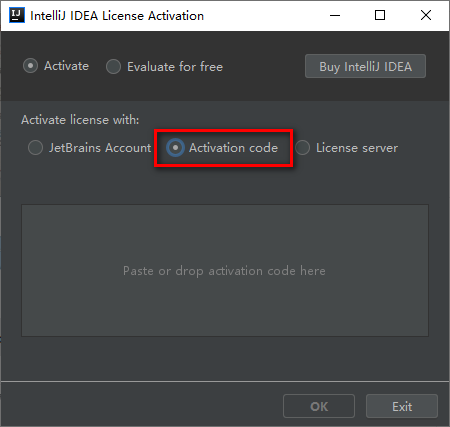The height and width of the screenshot is (427, 450).
Task: Click the 'Activate' label text
Action: click(x=66, y=66)
